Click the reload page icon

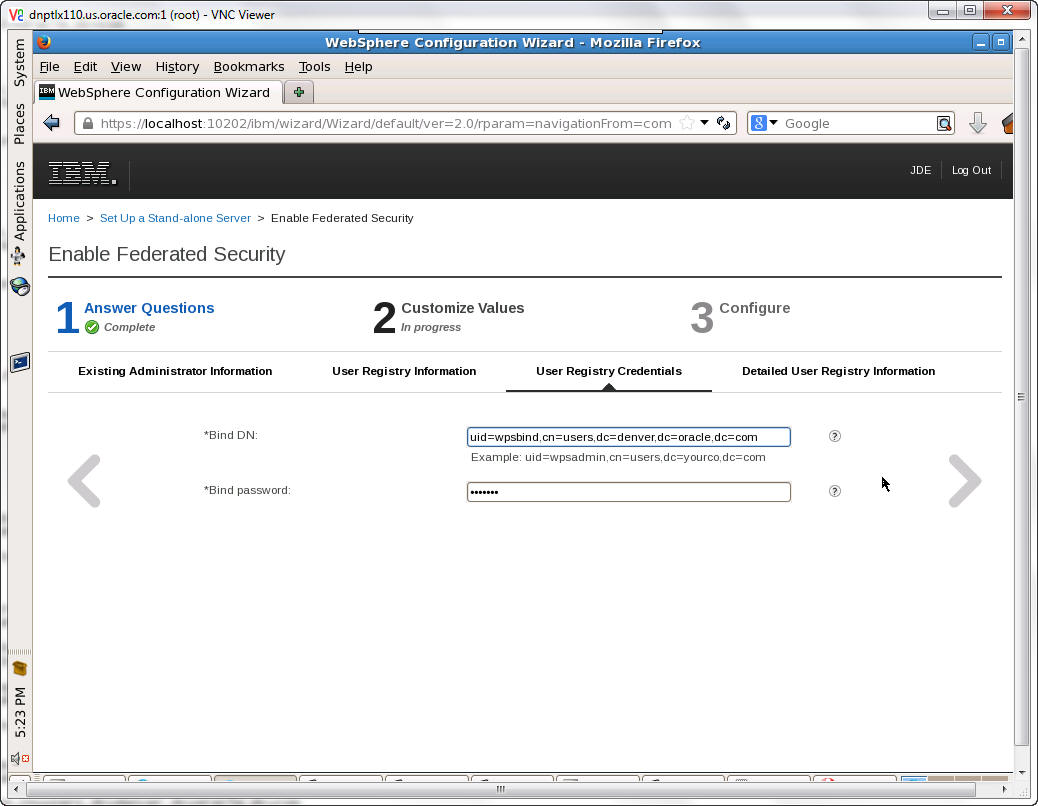click(724, 123)
